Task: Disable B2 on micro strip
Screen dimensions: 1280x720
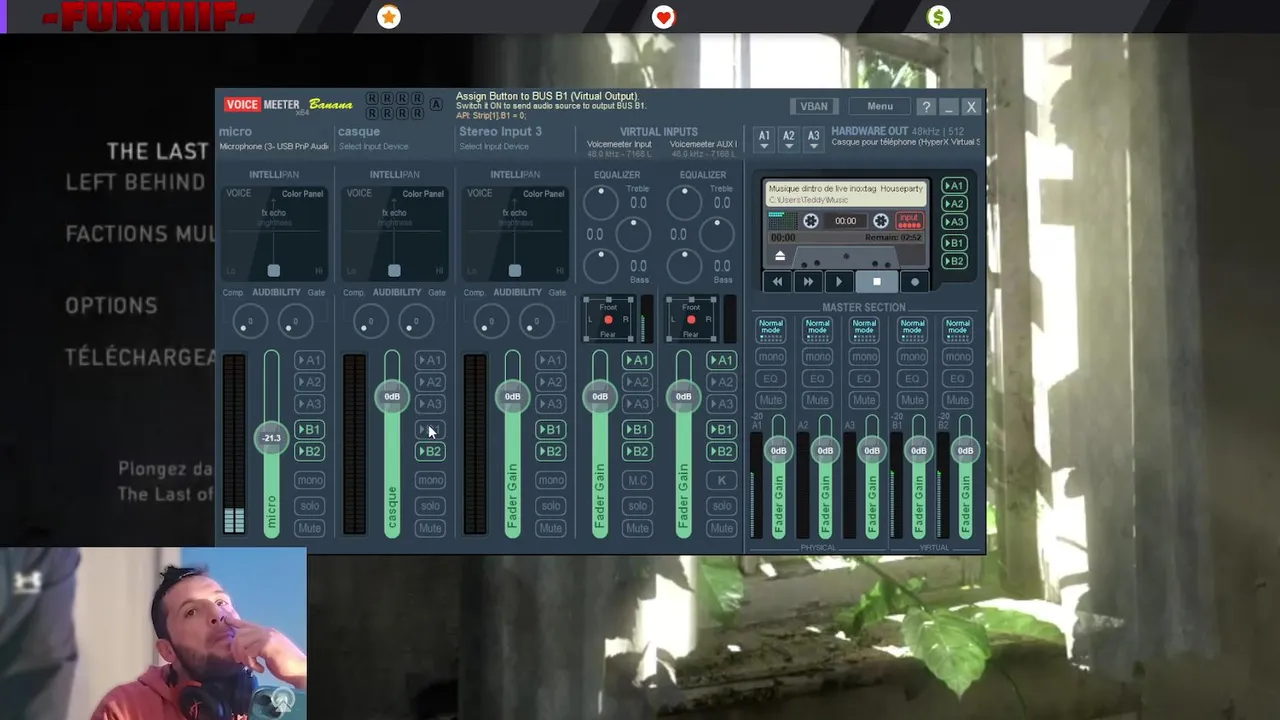Action: tap(309, 452)
